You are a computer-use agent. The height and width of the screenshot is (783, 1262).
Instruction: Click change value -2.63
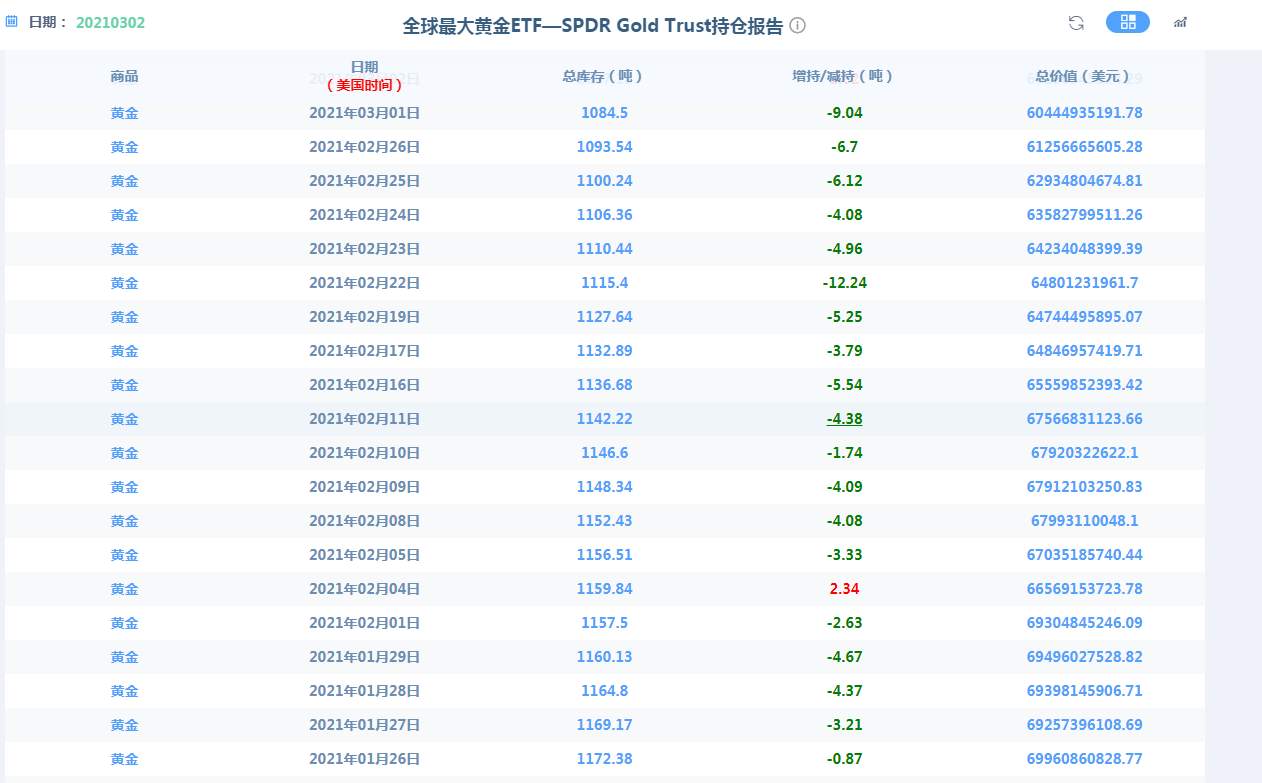coord(844,623)
